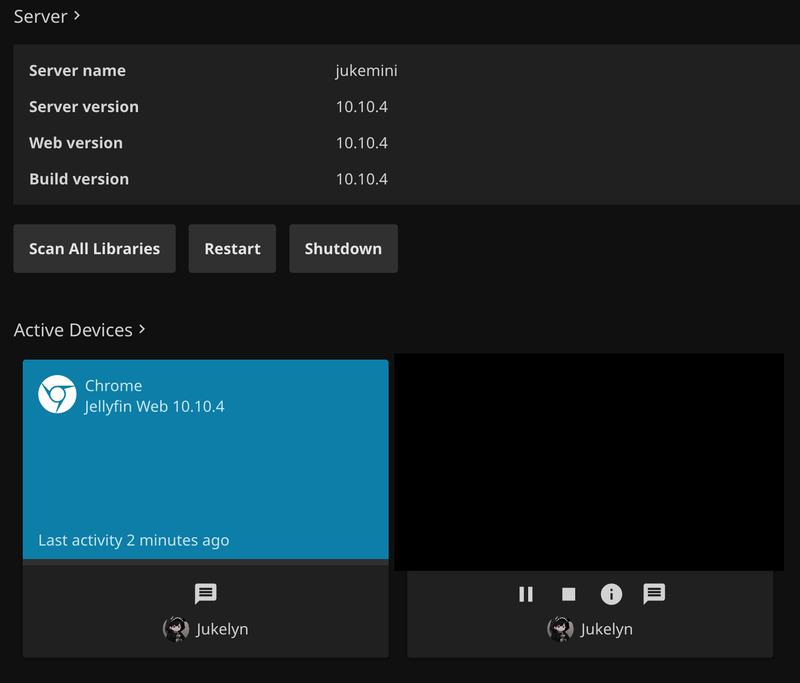800x683 pixels.
Task: Click the chevron next to Server heading
Action: [77, 16]
